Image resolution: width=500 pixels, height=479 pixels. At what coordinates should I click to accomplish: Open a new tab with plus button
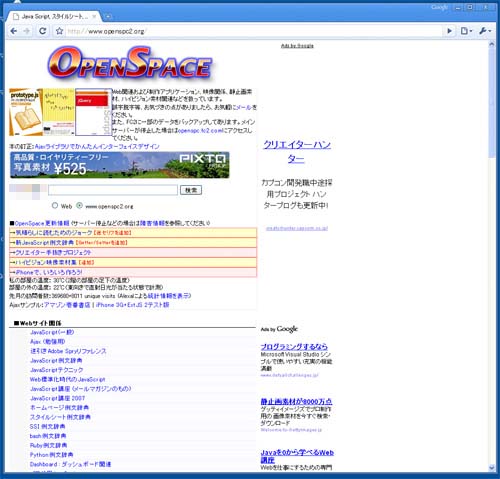click(108, 16)
